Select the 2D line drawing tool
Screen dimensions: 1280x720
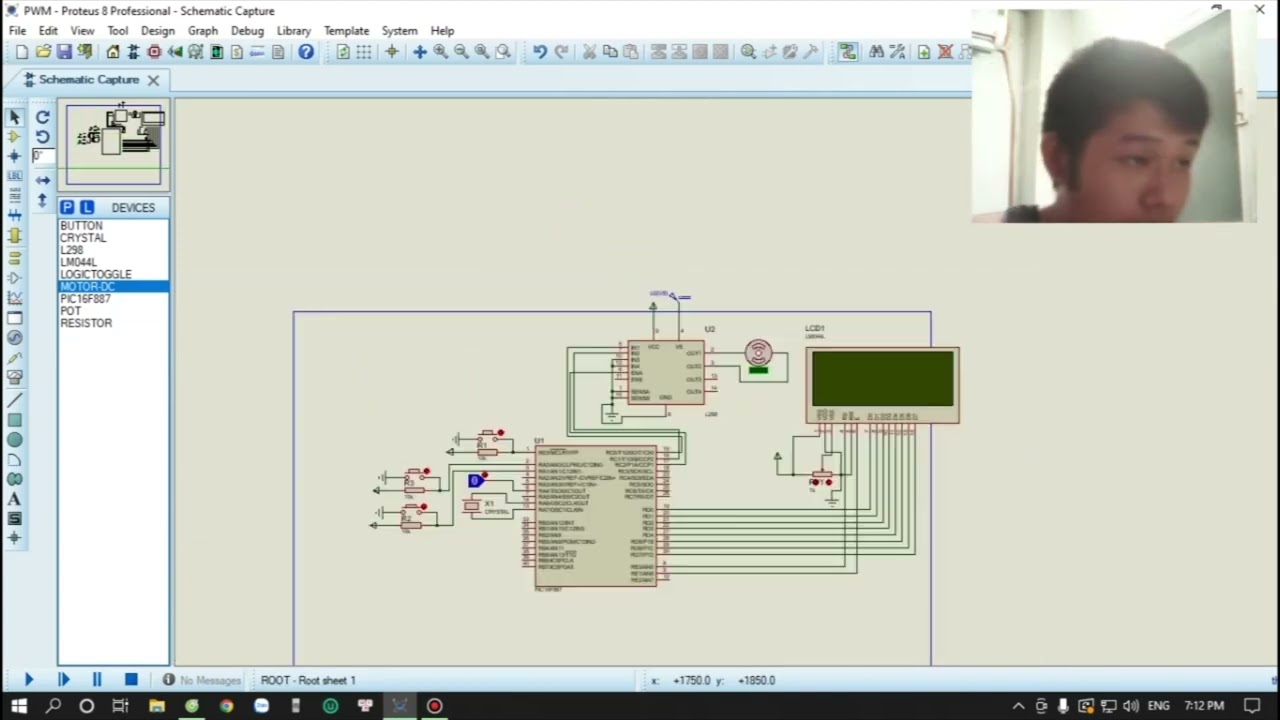coord(14,401)
